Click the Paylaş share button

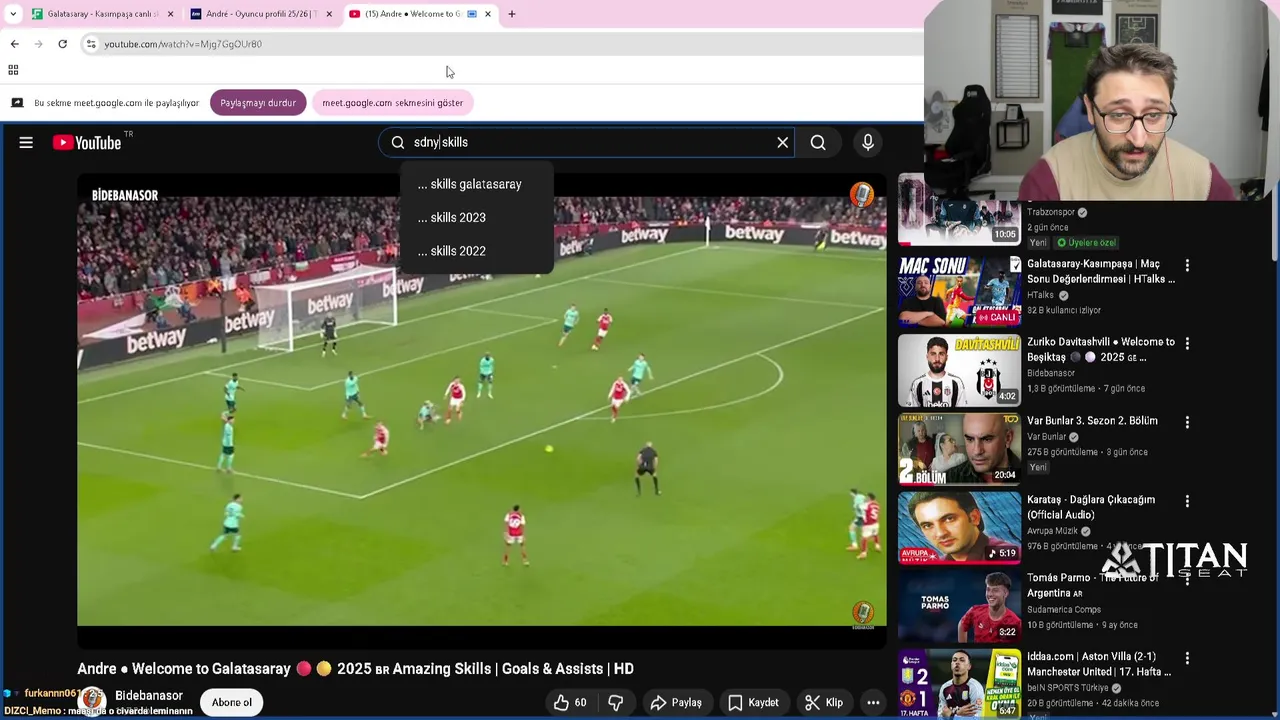(x=676, y=703)
